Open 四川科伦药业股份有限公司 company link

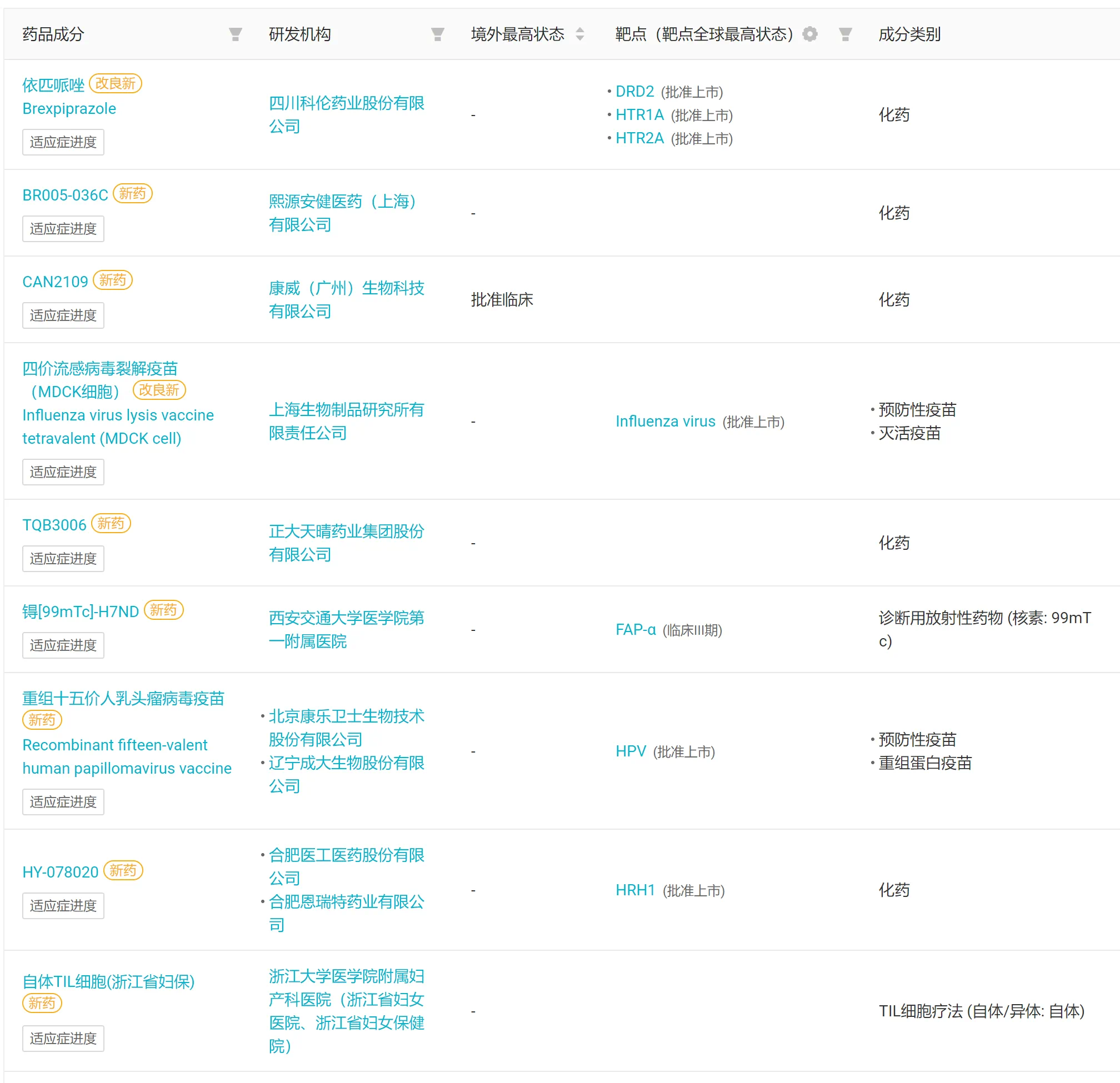coord(346,114)
